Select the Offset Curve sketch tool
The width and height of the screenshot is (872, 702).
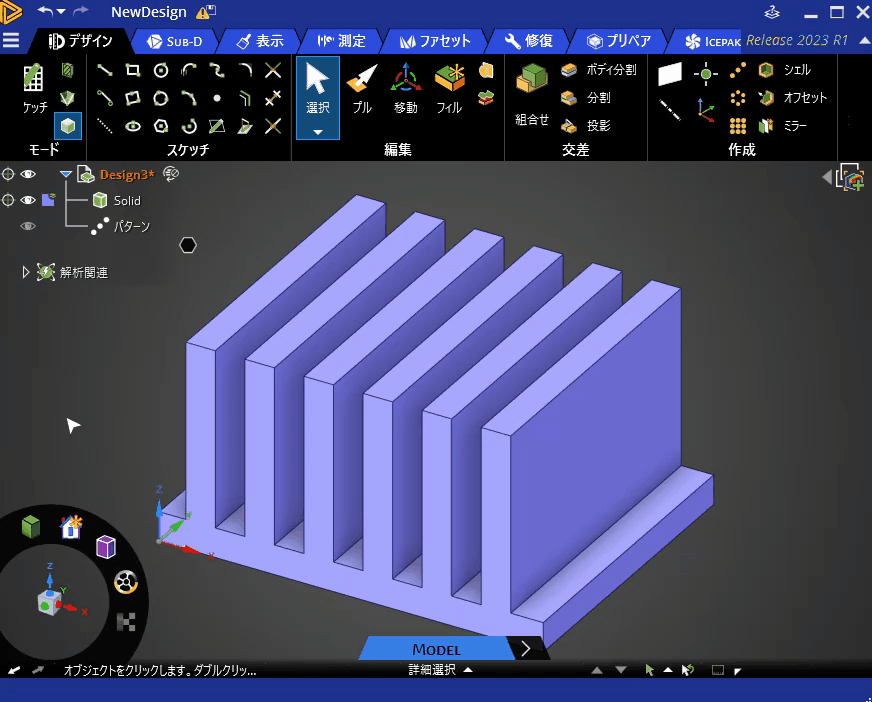pos(245,98)
